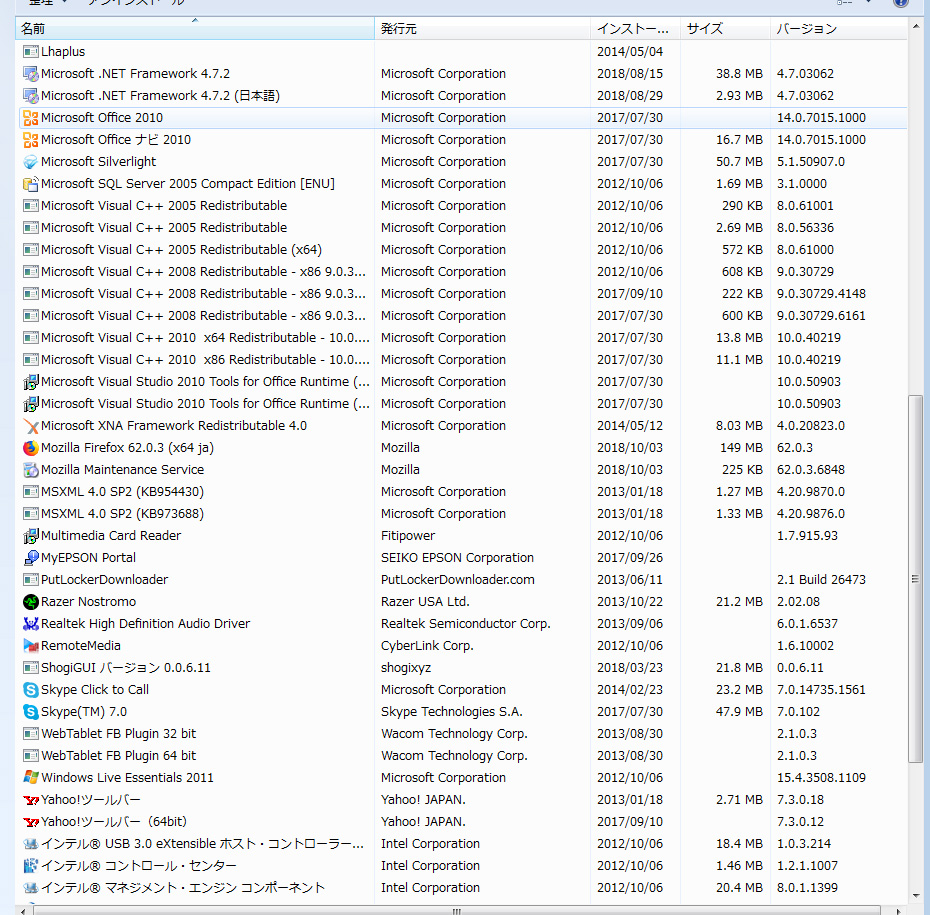Click the icon beside Microsoft .NET Framework 4.7.2 (日本語)
The width and height of the screenshot is (930, 915).
coord(30,95)
